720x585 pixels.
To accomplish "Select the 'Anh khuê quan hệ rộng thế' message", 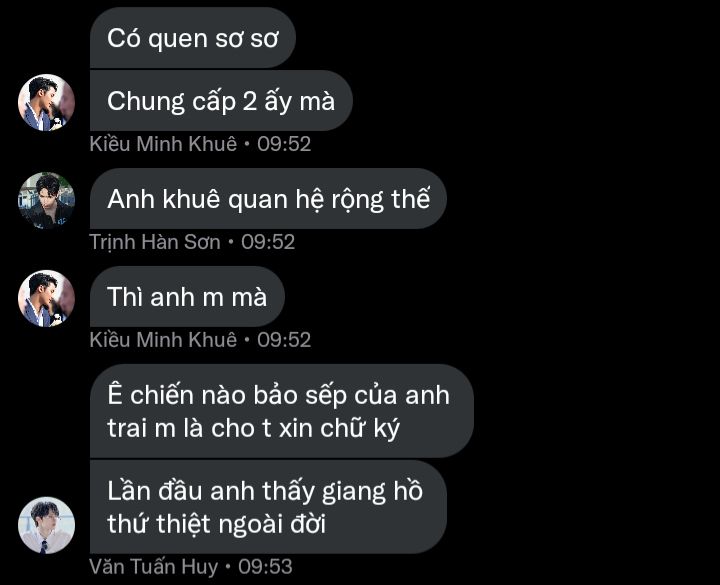I will tap(268, 198).
